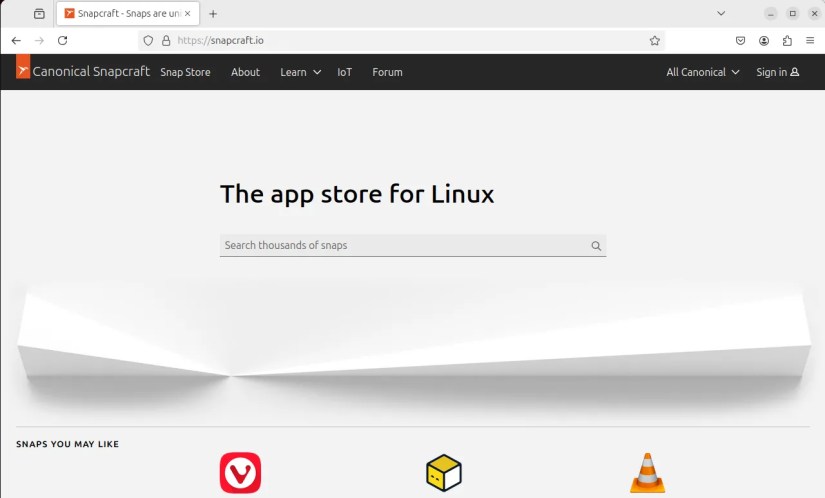The width and height of the screenshot is (825, 498).
Task: Go to Snap Store
Action: click(185, 72)
